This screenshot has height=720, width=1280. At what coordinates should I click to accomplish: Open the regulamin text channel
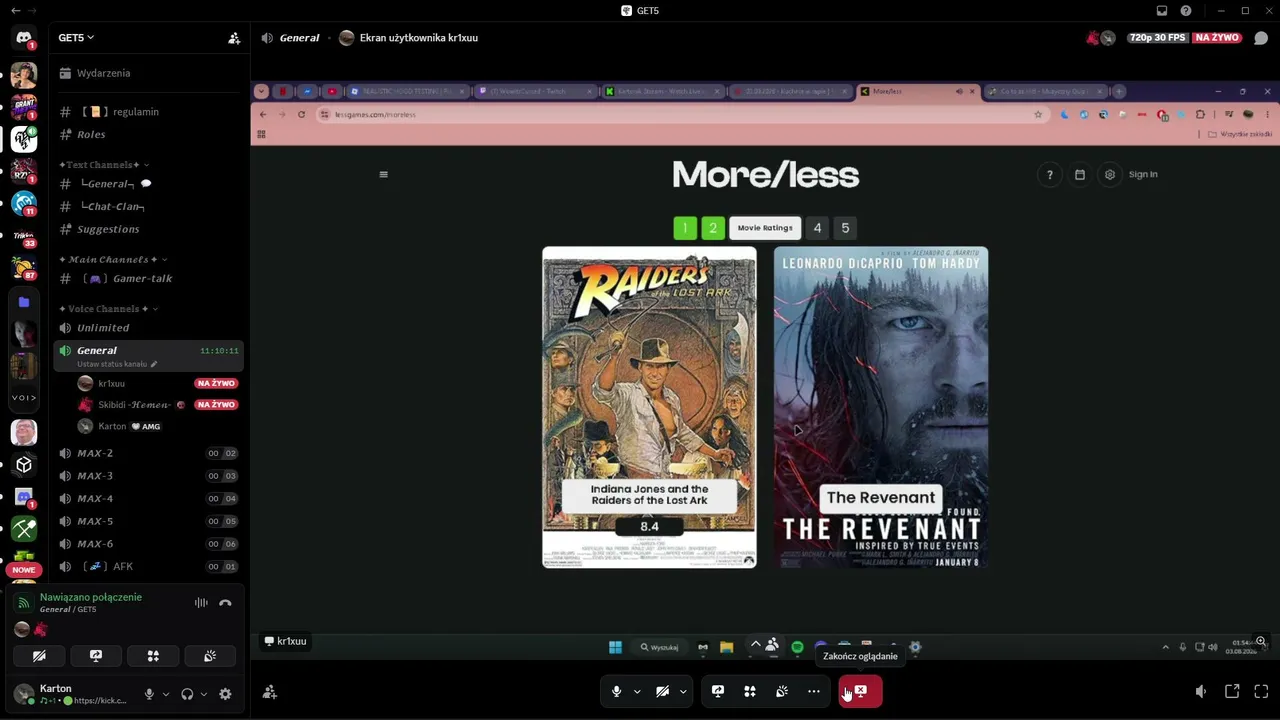148,112
